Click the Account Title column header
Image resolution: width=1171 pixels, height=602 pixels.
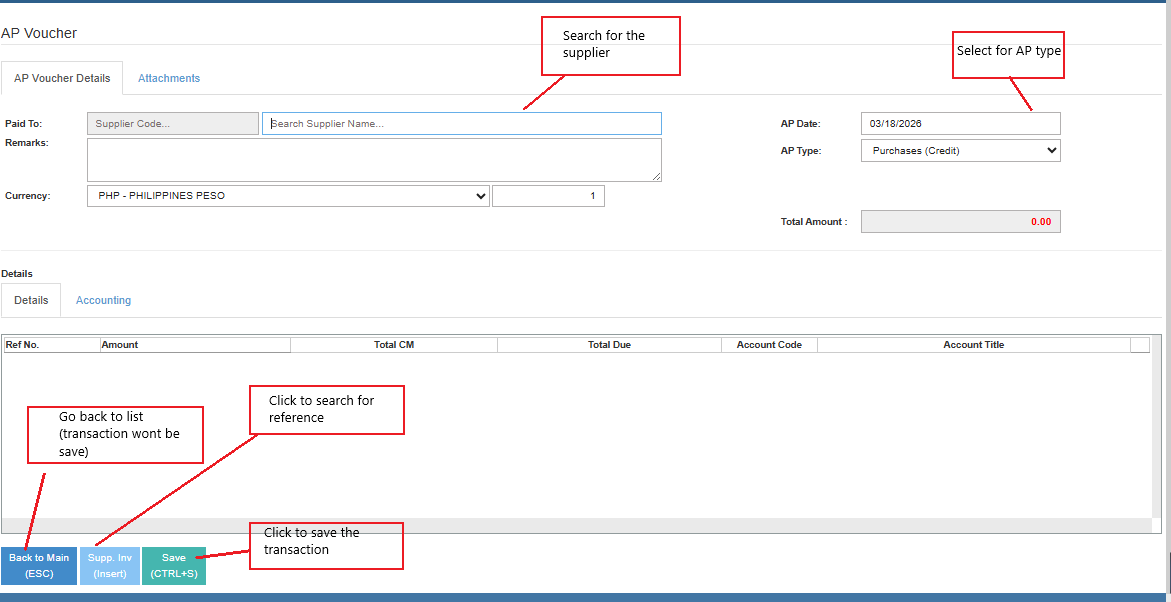pos(973,345)
